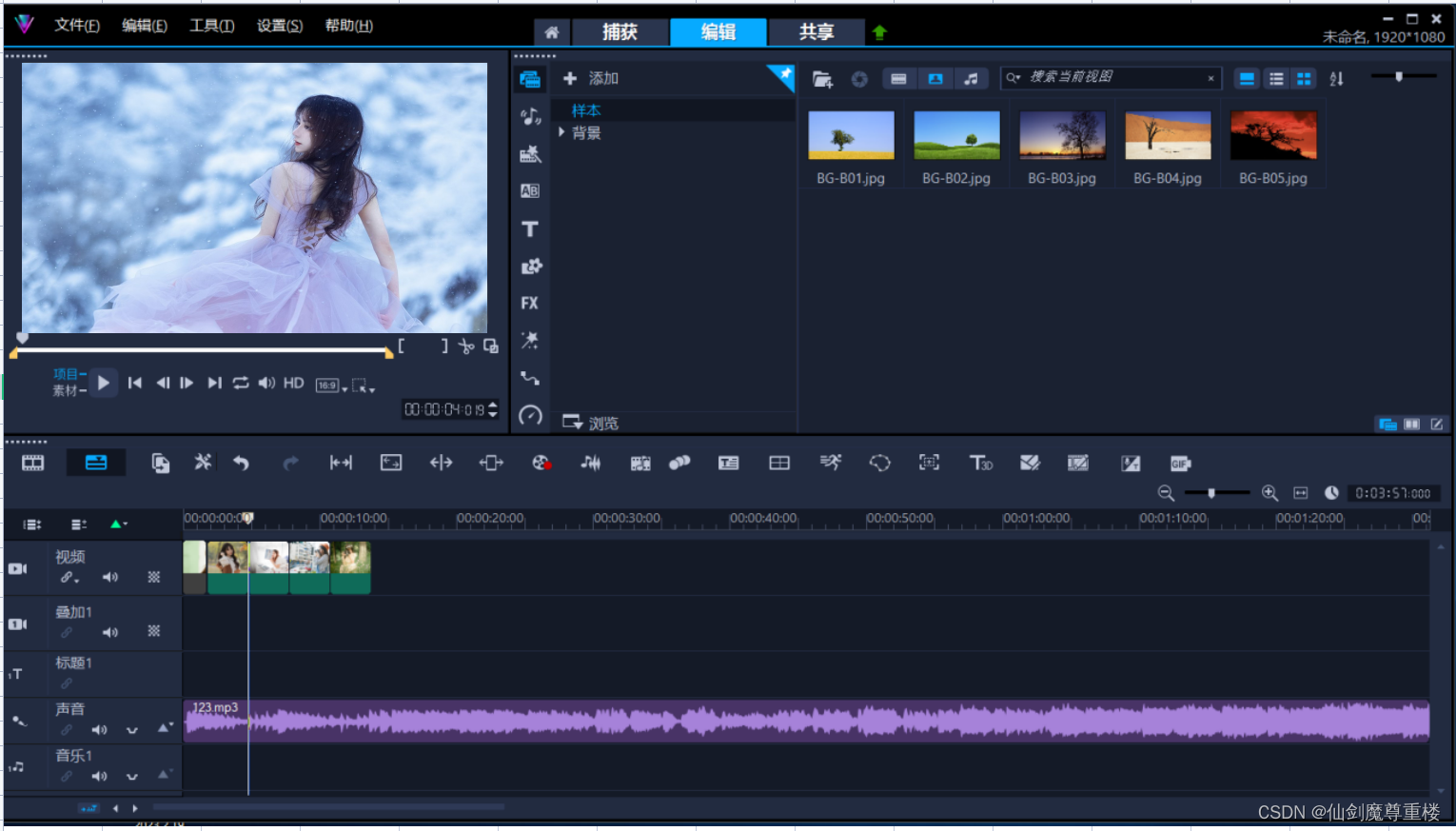The height and width of the screenshot is (831, 1456).
Task: Toggle show audio files filter in library
Action: (971, 79)
